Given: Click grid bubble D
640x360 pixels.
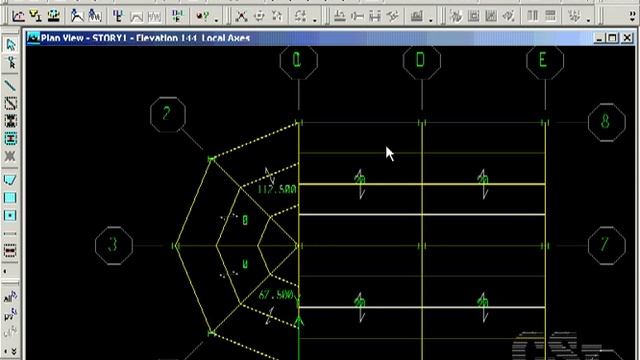Looking at the screenshot, I should pyautogui.click(x=422, y=60).
